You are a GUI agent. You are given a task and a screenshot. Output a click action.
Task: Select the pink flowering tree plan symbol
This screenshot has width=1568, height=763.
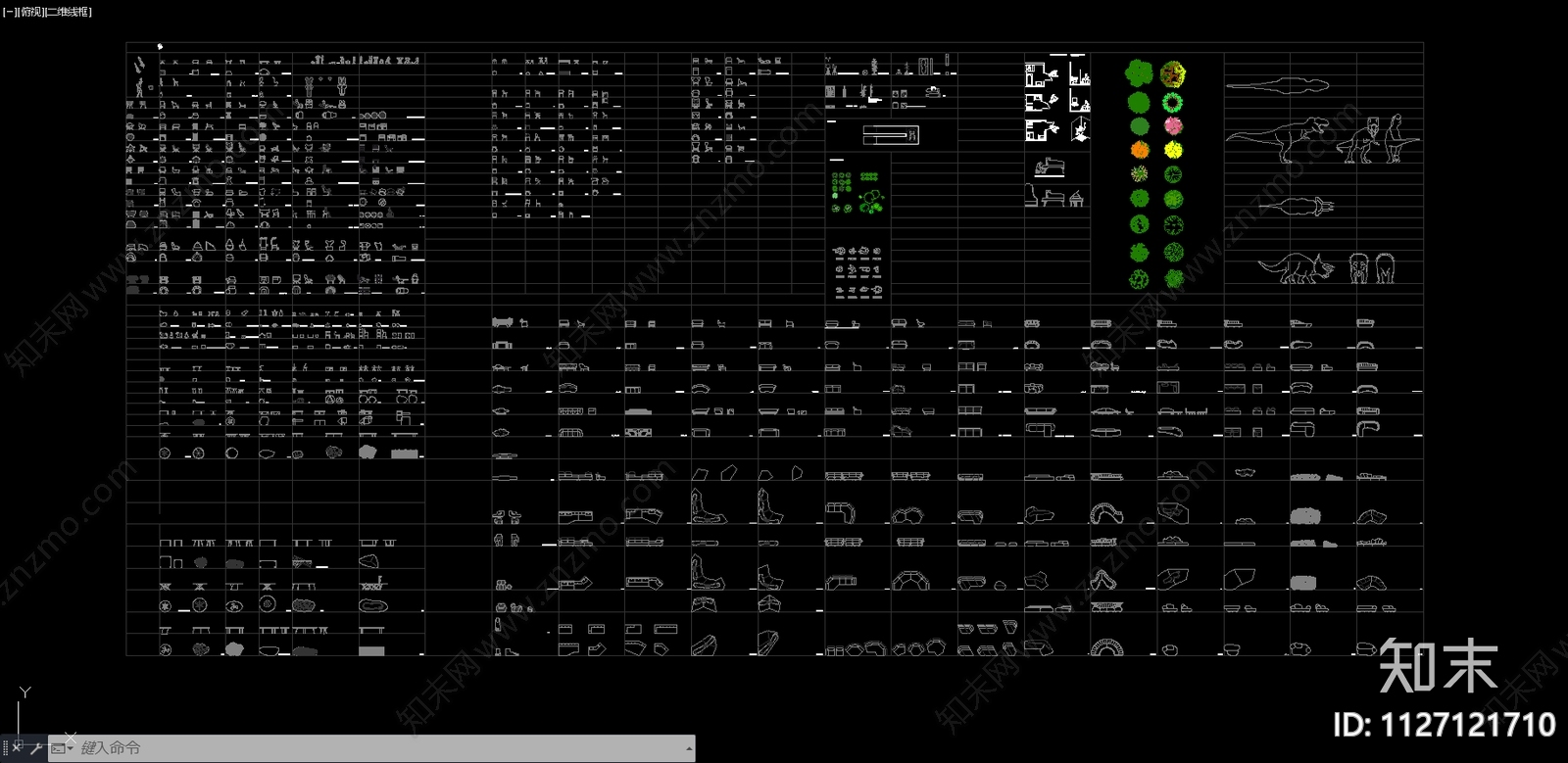1173,125
